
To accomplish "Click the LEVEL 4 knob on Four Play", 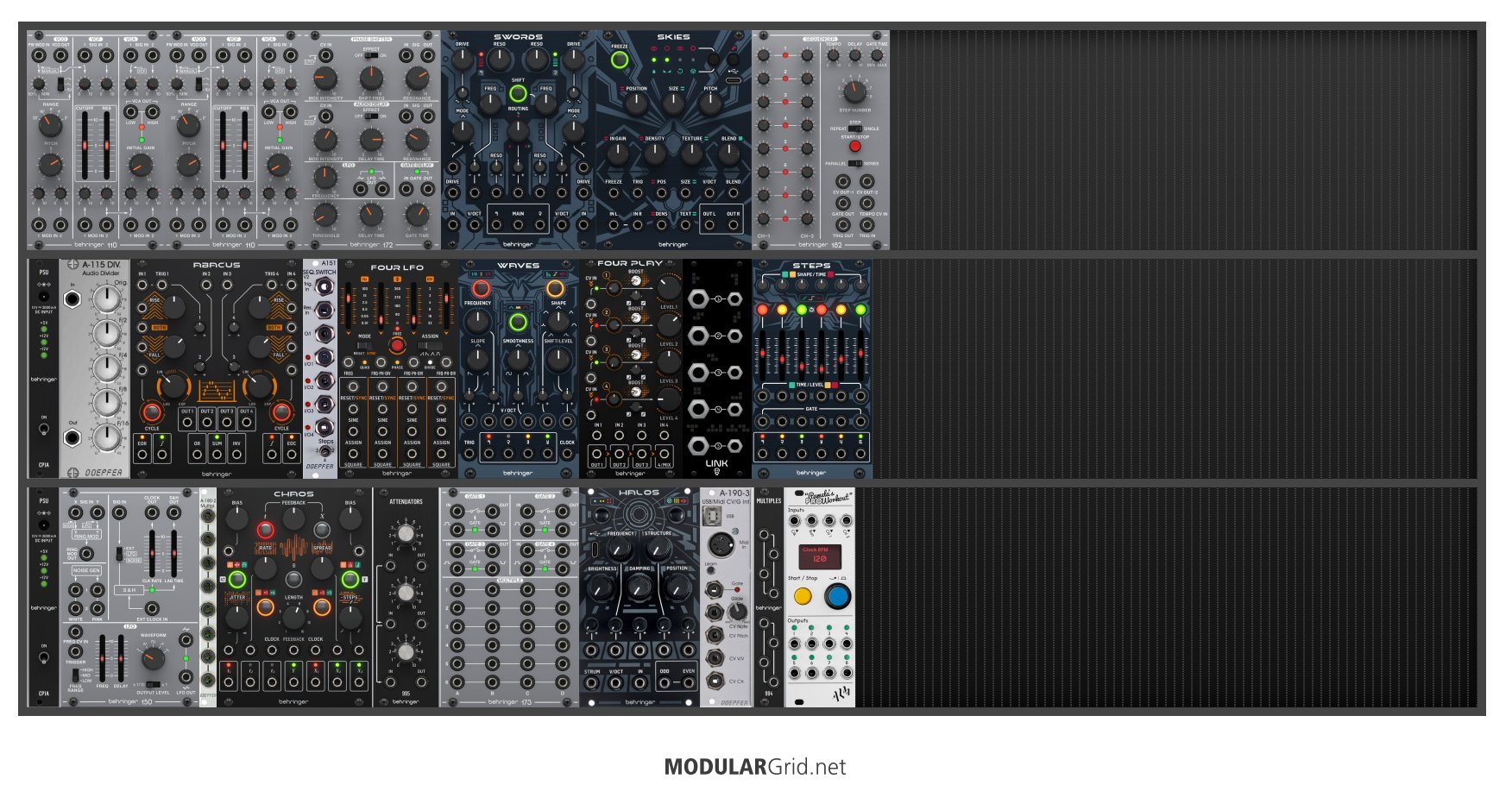I will pos(669,399).
